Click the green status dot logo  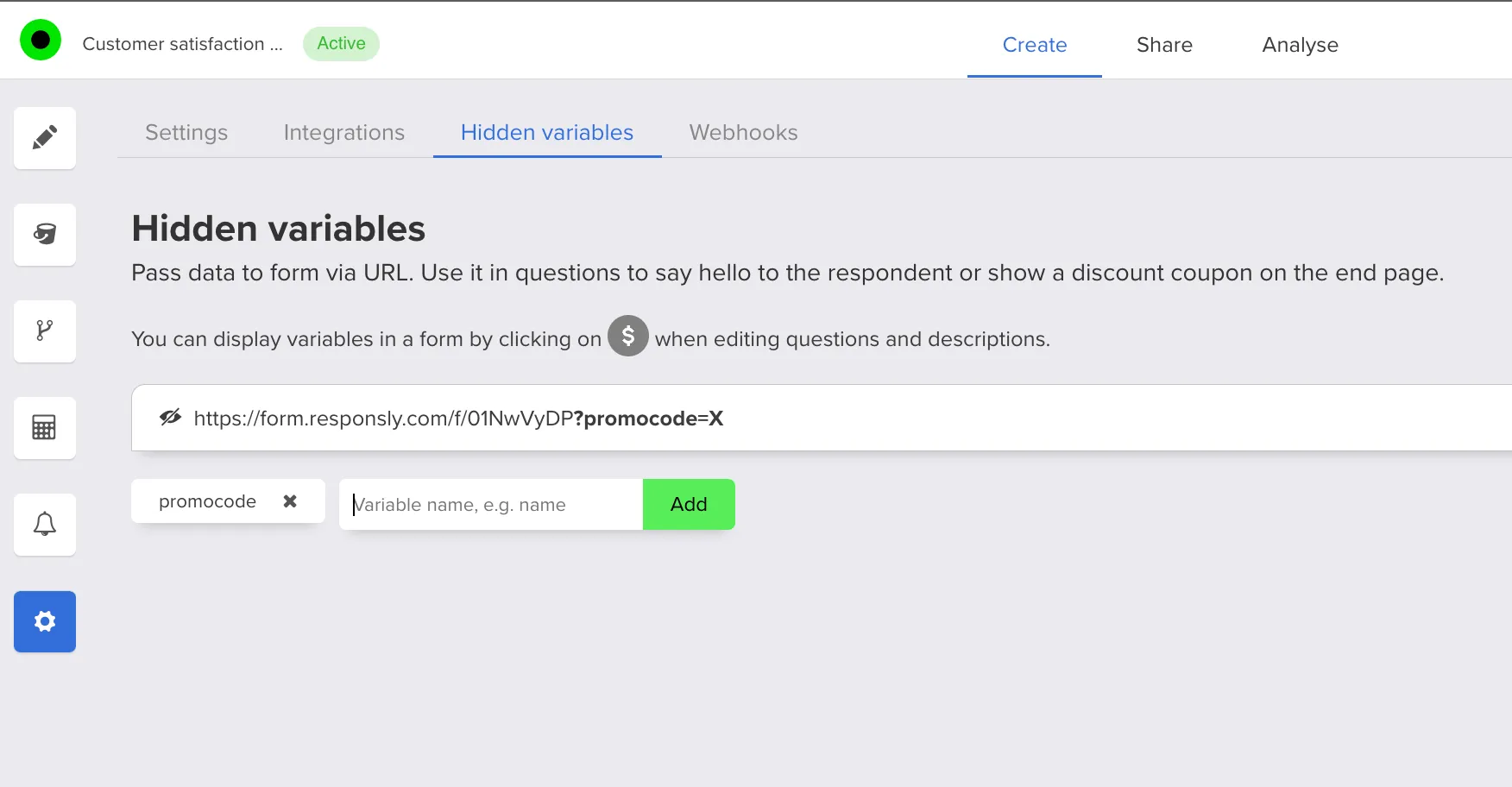tap(40, 40)
